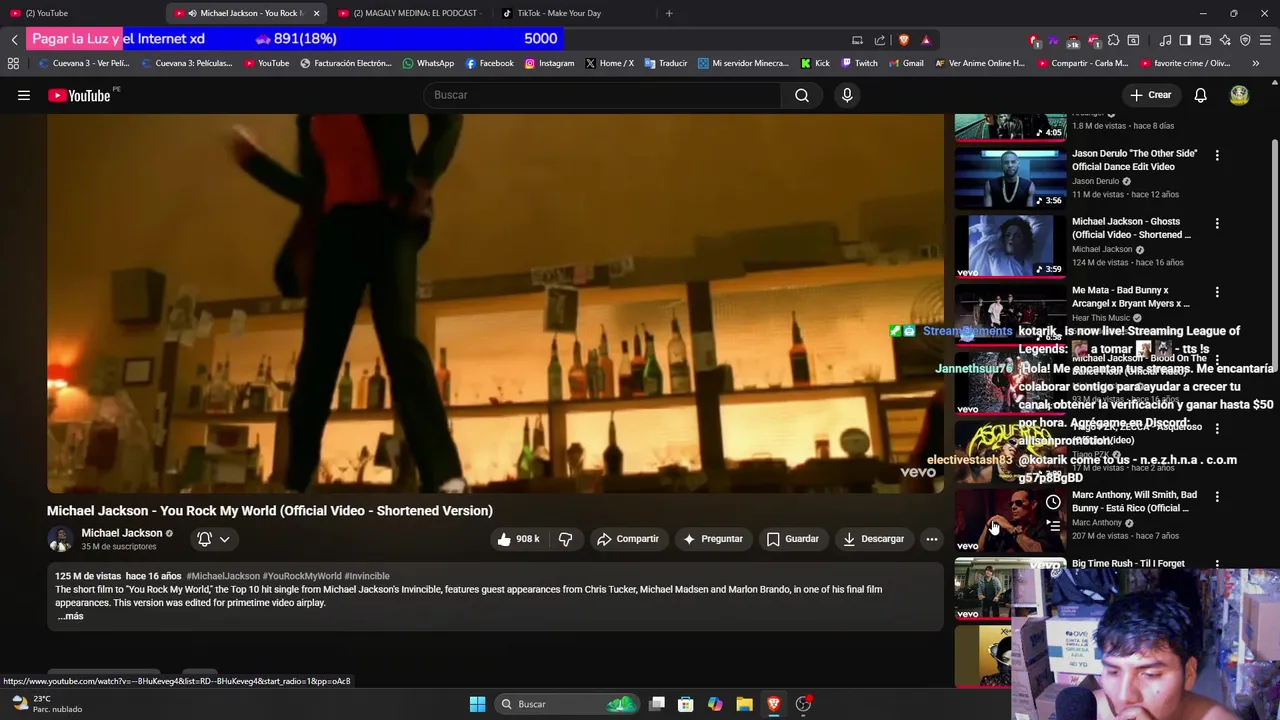Click the YouTube Buscar search field
The height and width of the screenshot is (720, 1280).
click(x=603, y=95)
